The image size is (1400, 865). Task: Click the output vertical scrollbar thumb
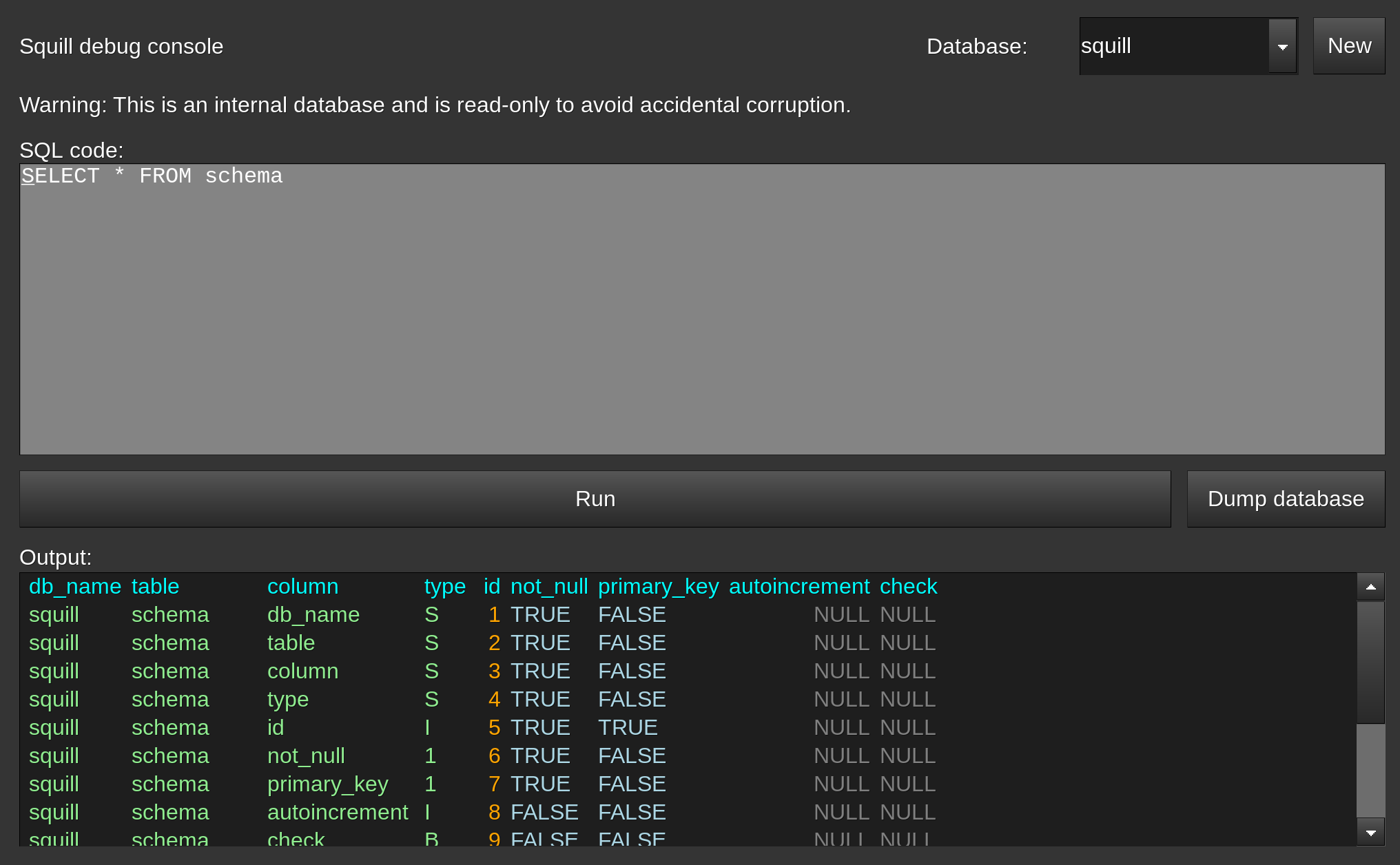pyautogui.click(x=1370, y=661)
